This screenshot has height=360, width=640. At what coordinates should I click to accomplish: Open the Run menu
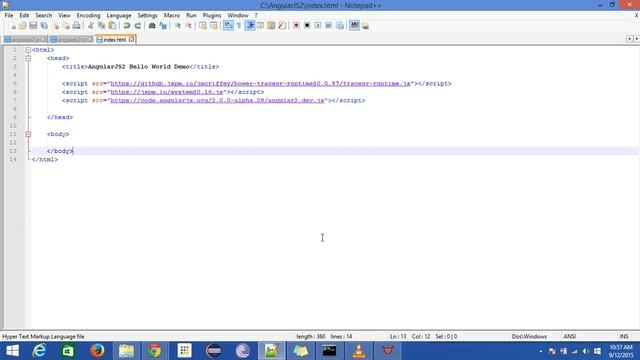coord(191,16)
